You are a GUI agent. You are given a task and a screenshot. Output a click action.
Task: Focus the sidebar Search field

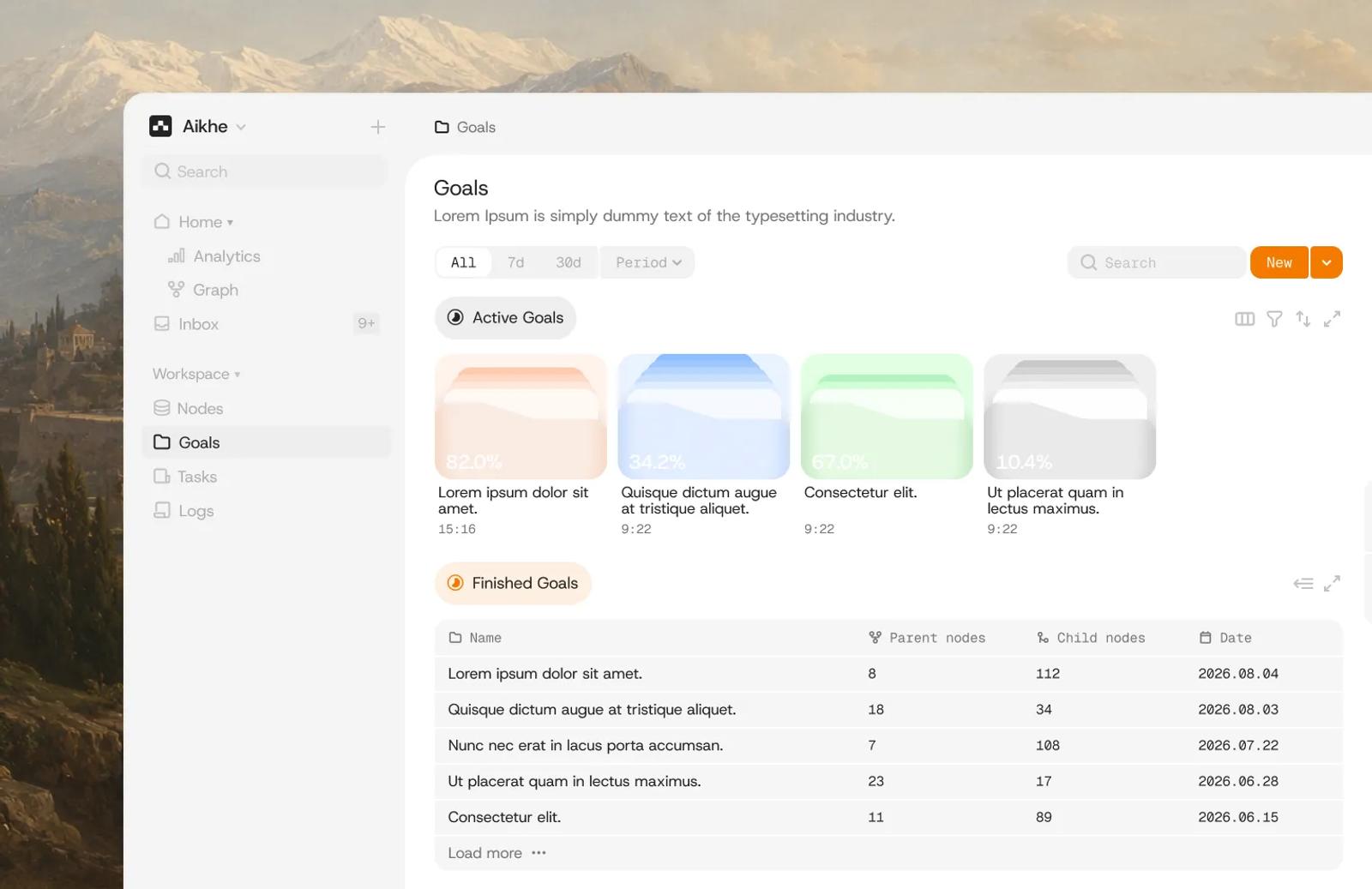[x=265, y=171]
